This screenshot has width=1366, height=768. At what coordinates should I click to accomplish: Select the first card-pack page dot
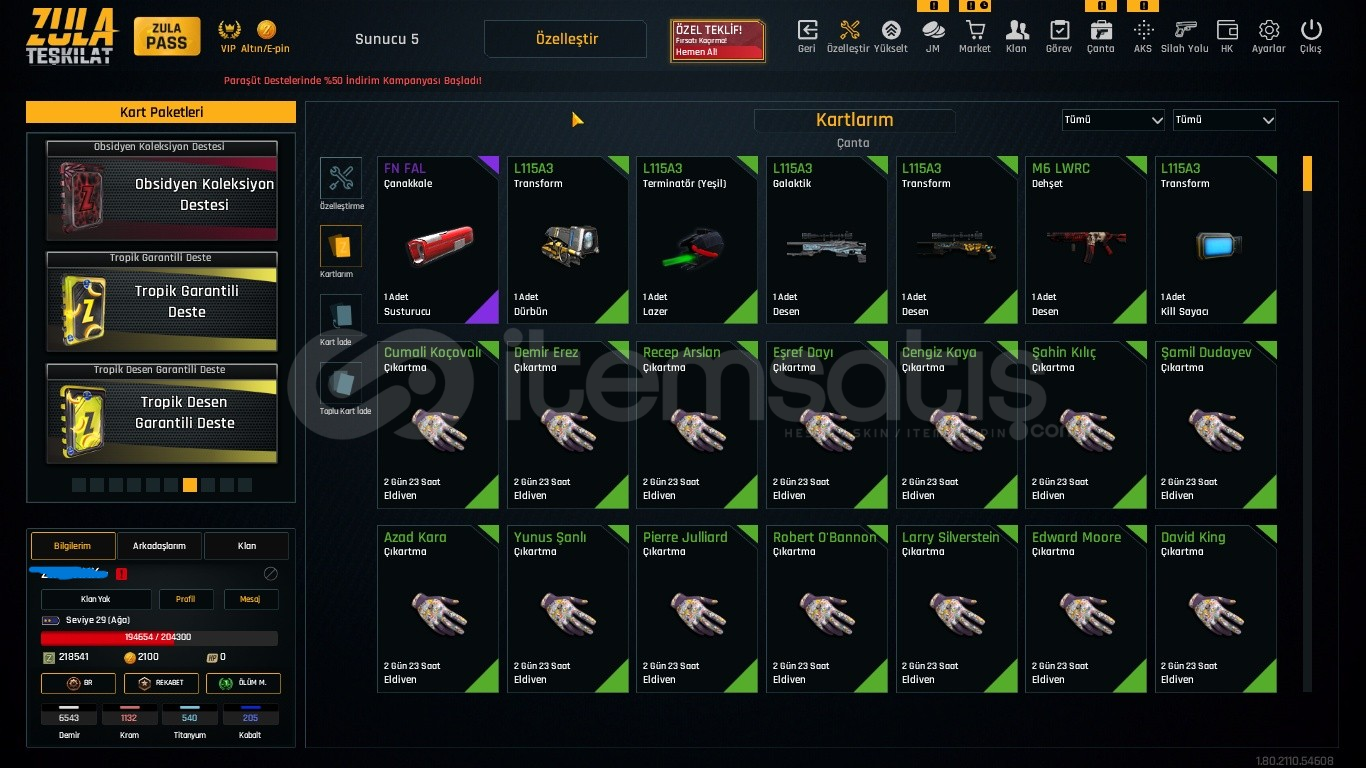pyautogui.click(x=79, y=485)
